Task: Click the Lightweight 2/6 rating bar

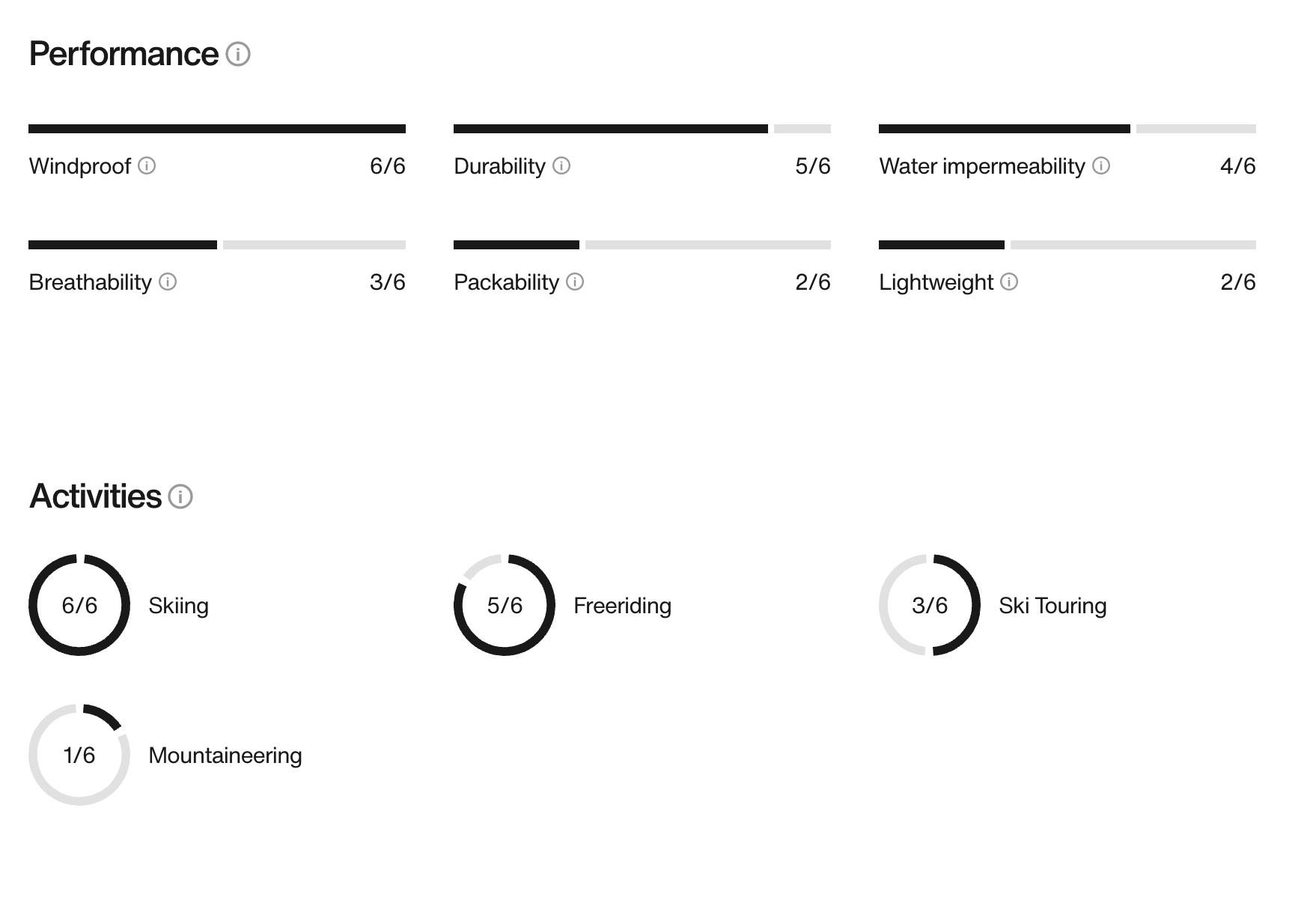Action: (x=1067, y=245)
